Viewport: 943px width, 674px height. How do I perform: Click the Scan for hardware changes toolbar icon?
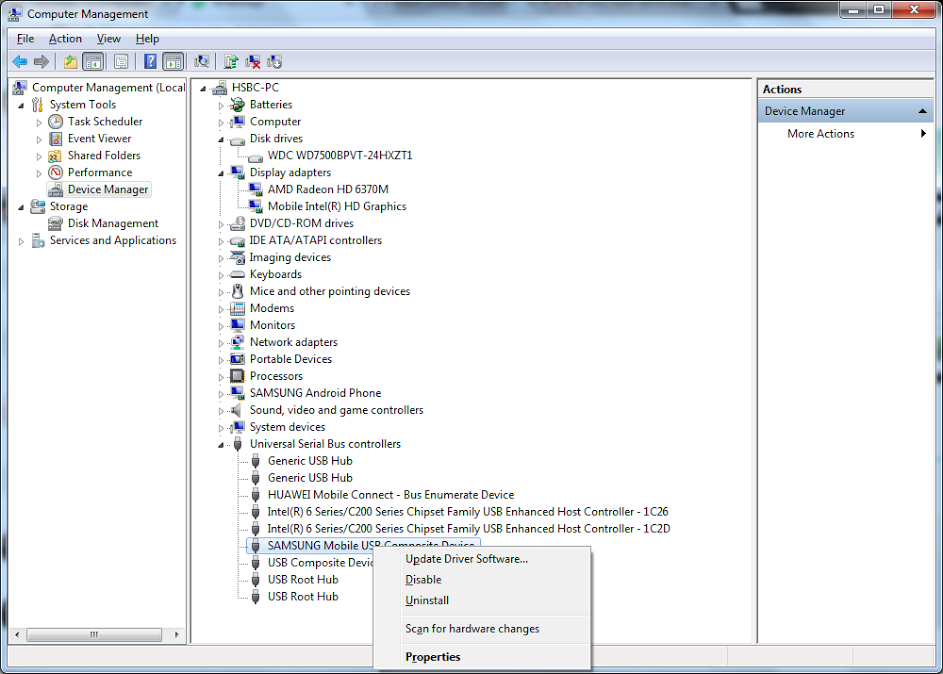[x=201, y=61]
